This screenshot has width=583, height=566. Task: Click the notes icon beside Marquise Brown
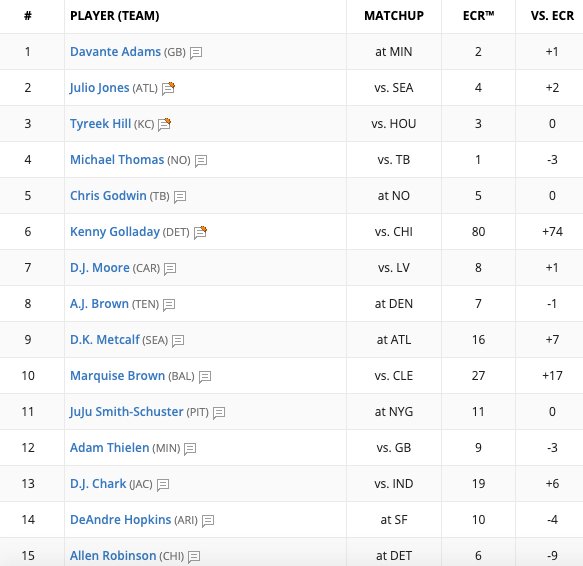(x=205, y=377)
